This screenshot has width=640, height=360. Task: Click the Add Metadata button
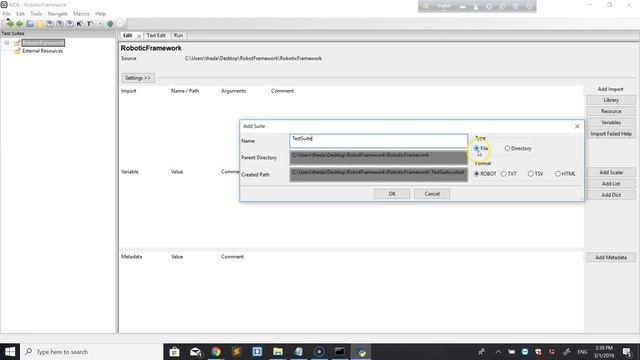[x=611, y=258]
